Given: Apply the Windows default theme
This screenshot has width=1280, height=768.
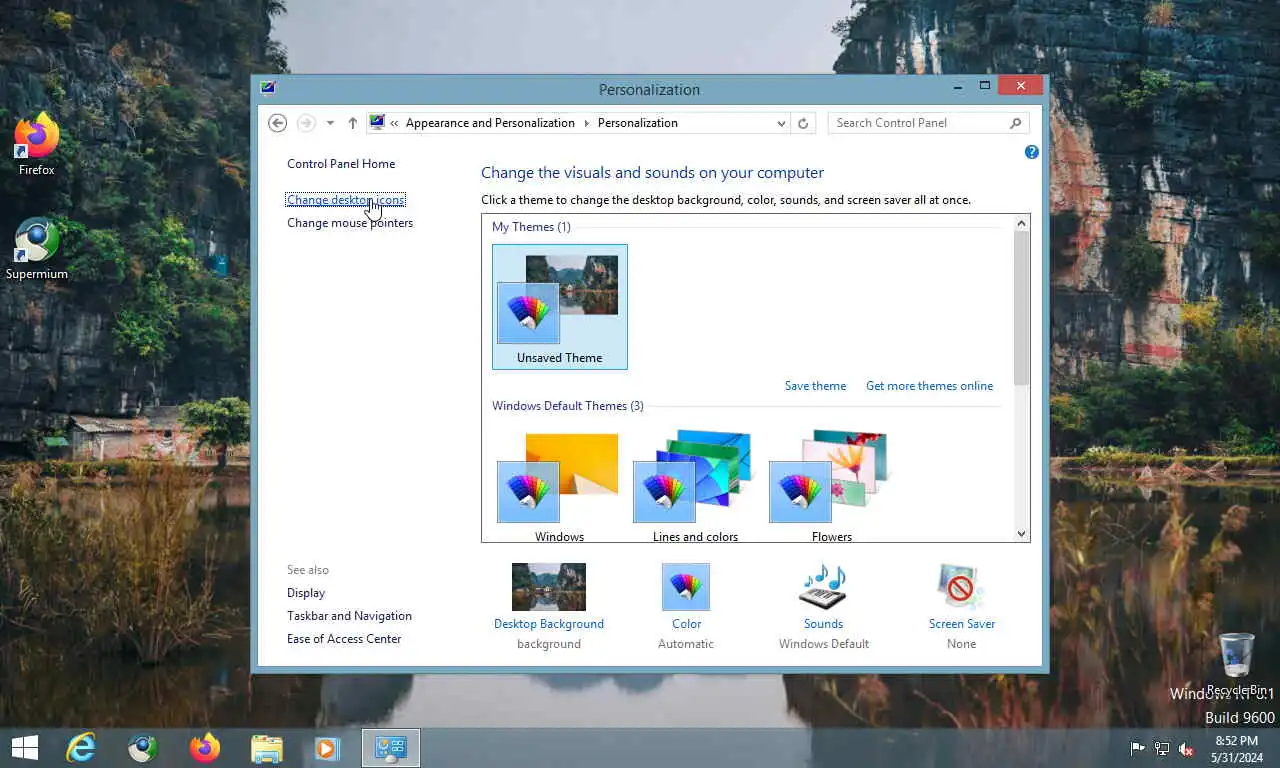Looking at the screenshot, I should [559, 486].
